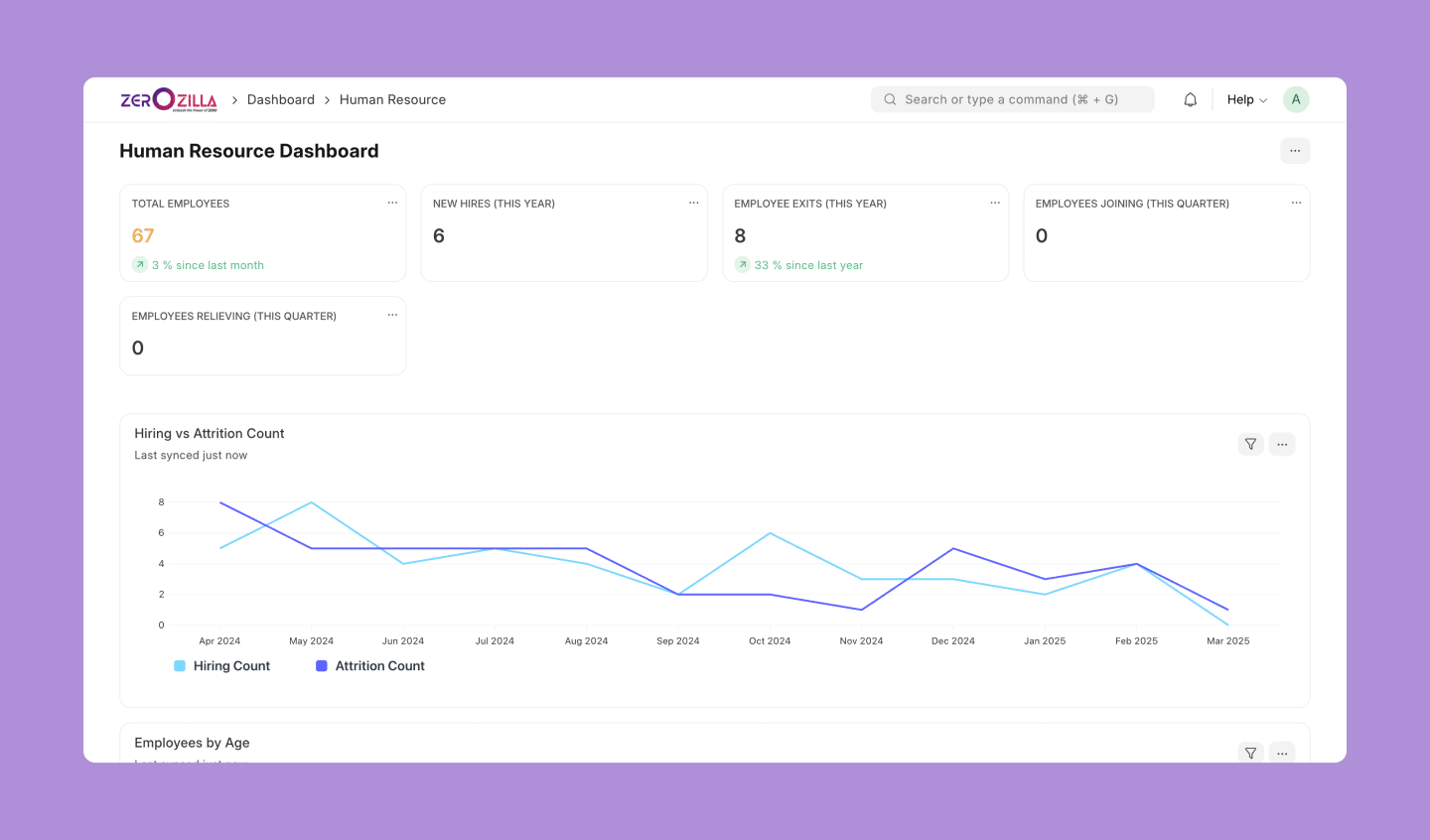1430x840 pixels.
Task: Open filter for Hiring vs Attrition chart
Action: [x=1250, y=444]
